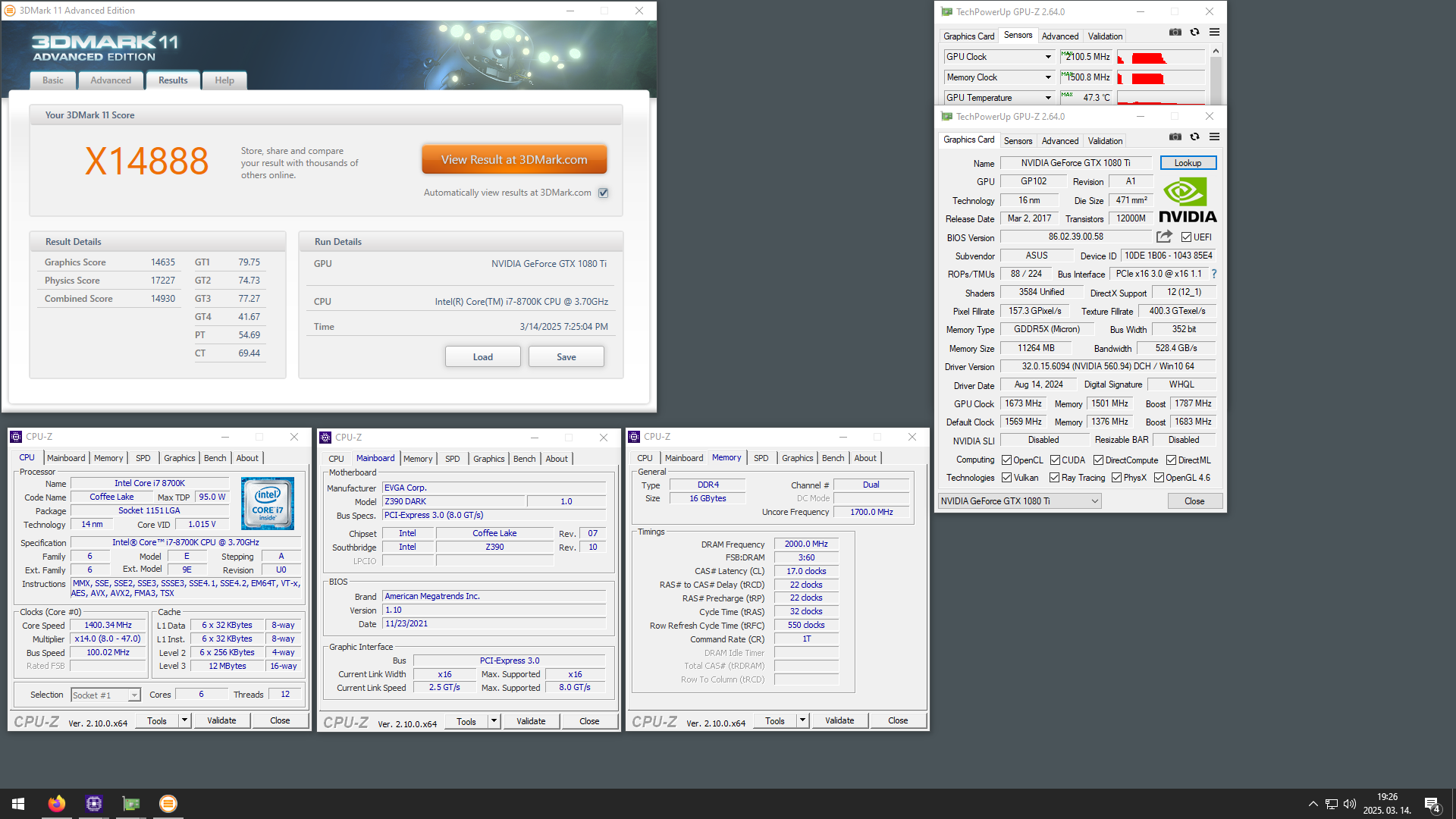Click the Lookup button in GPU-Z

pyautogui.click(x=1188, y=163)
